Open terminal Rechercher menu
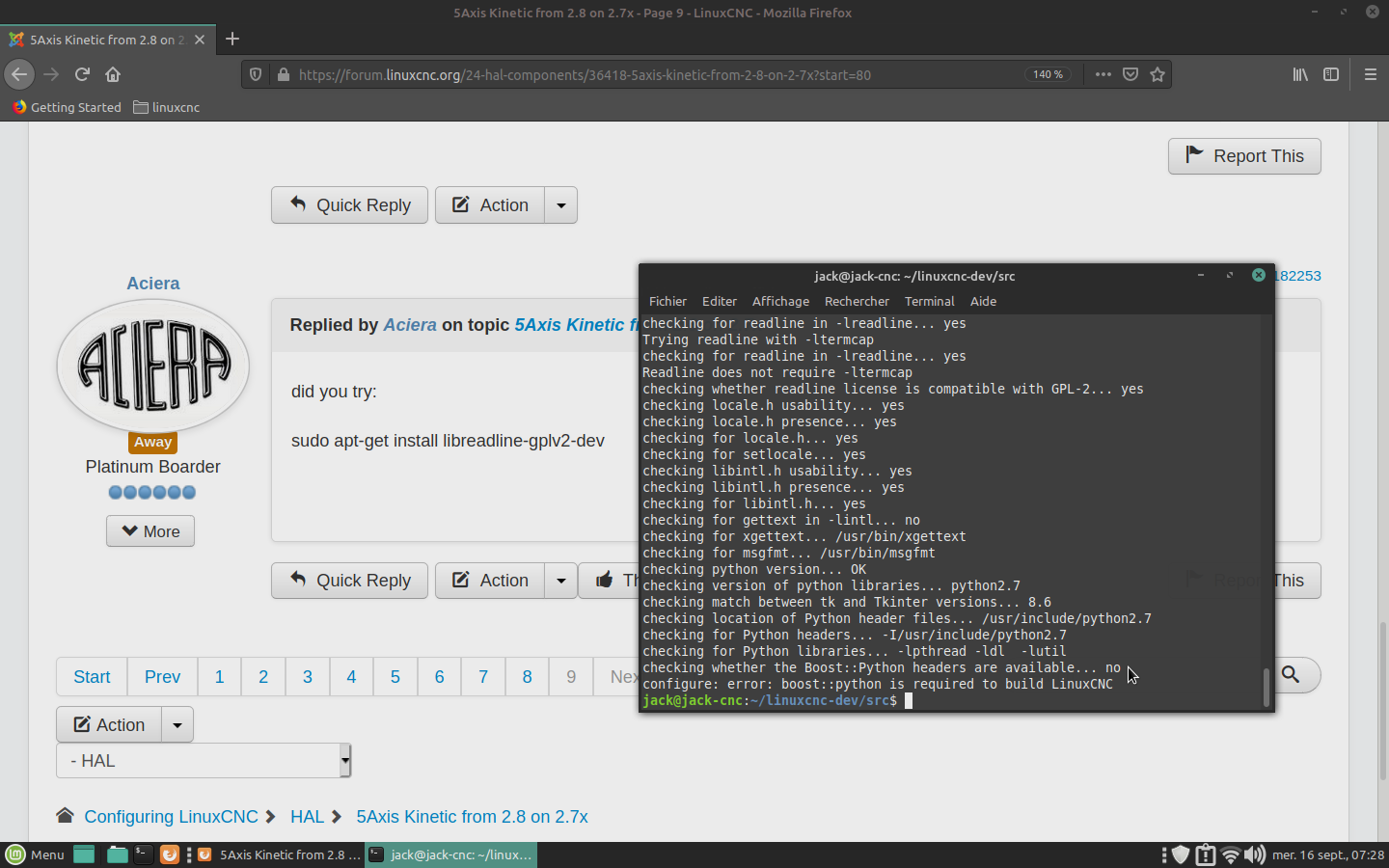This screenshot has height=868, width=1389. click(x=857, y=302)
